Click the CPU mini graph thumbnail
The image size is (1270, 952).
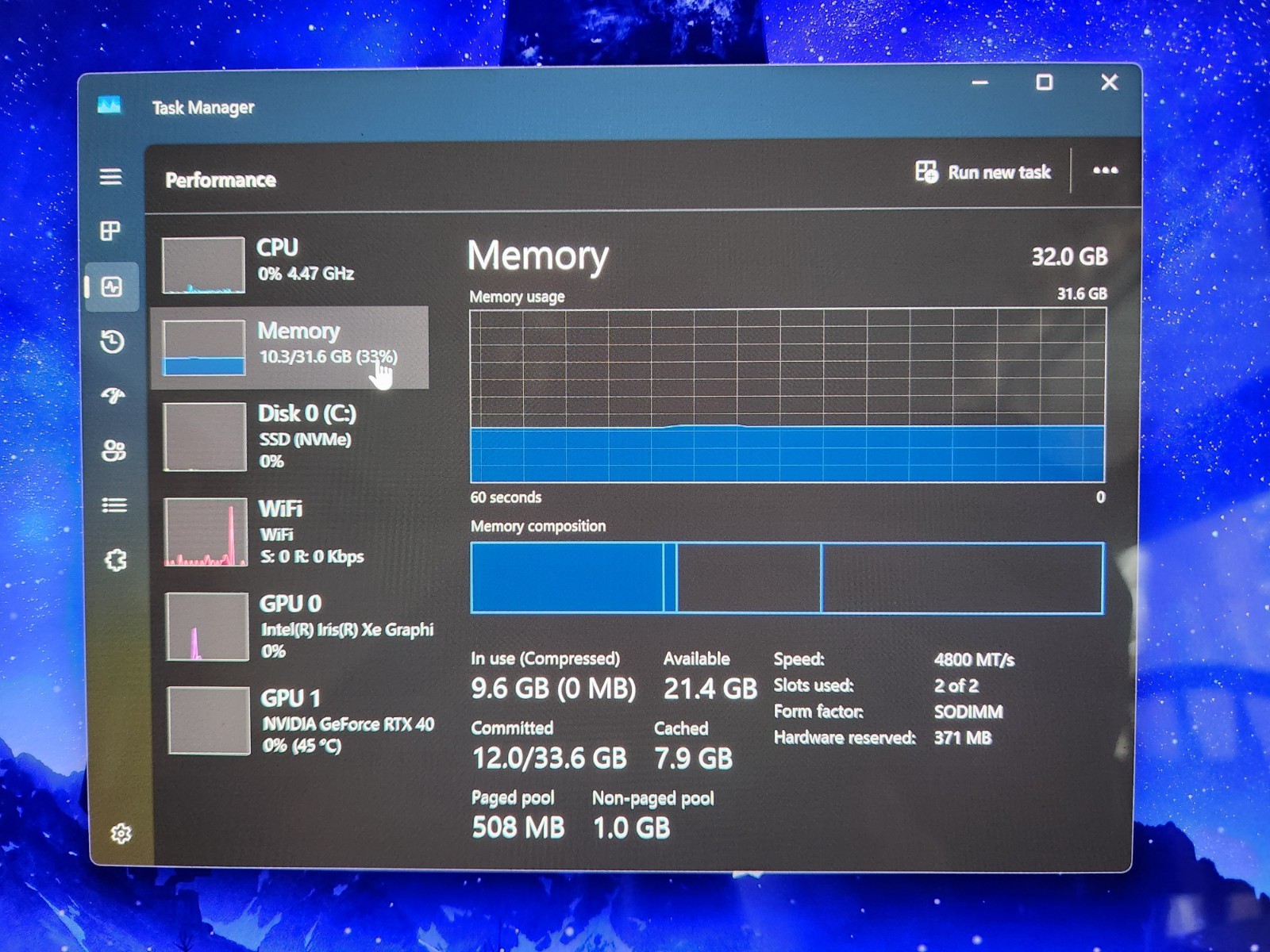(x=203, y=265)
